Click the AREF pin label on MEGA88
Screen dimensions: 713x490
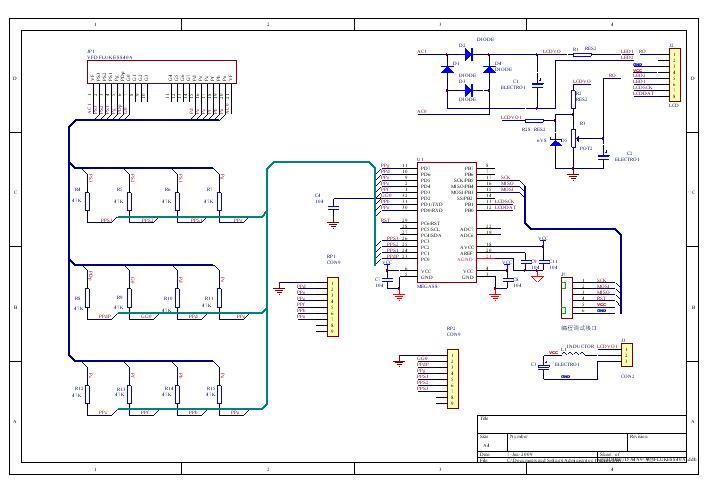point(467,253)
